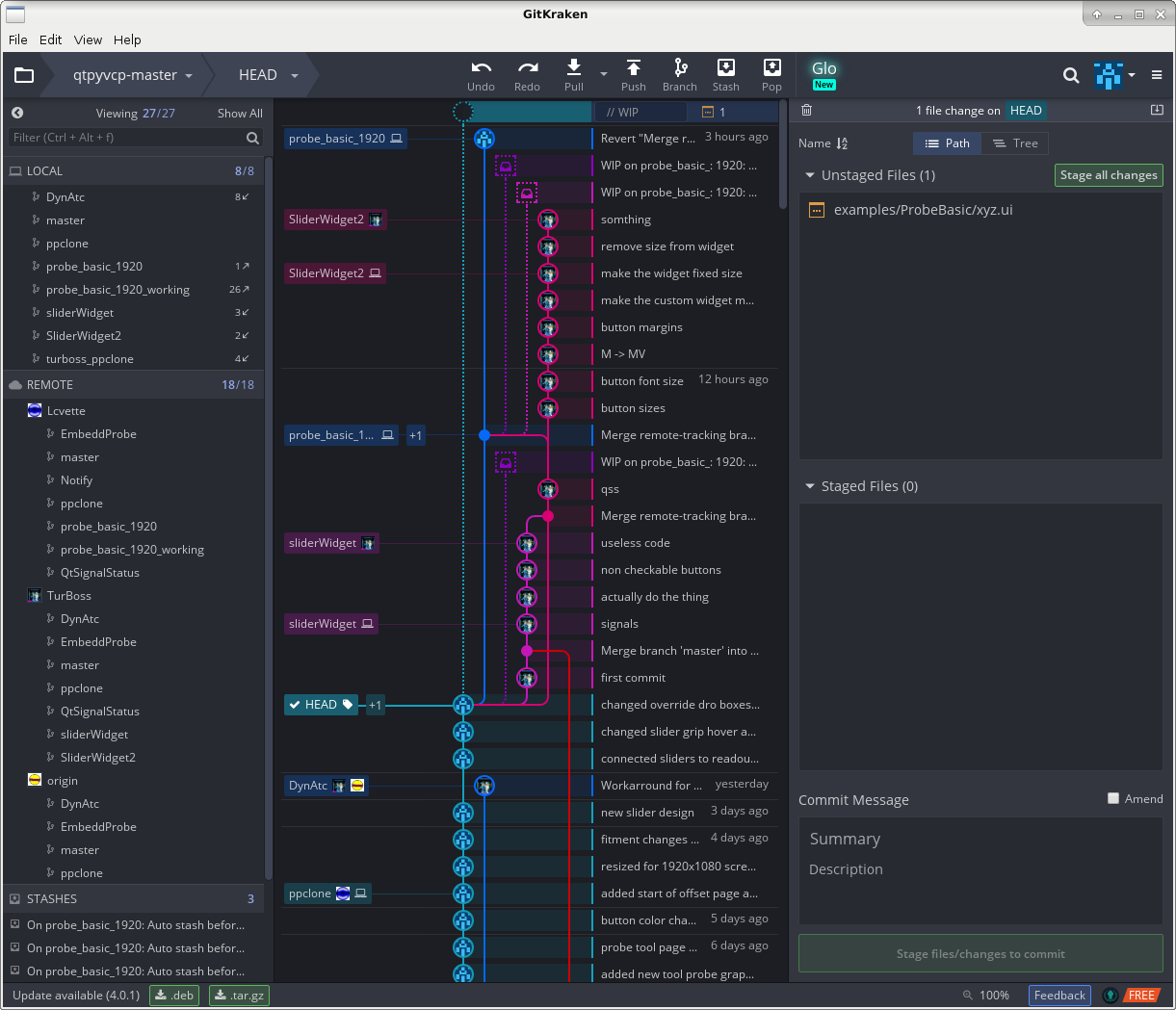Click the WIP node in the graph

(x=463, y=112)
